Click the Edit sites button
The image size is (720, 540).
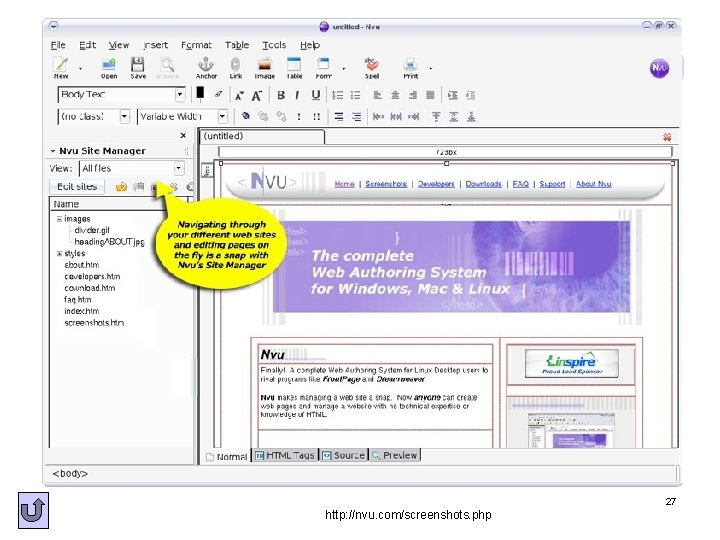77,186
